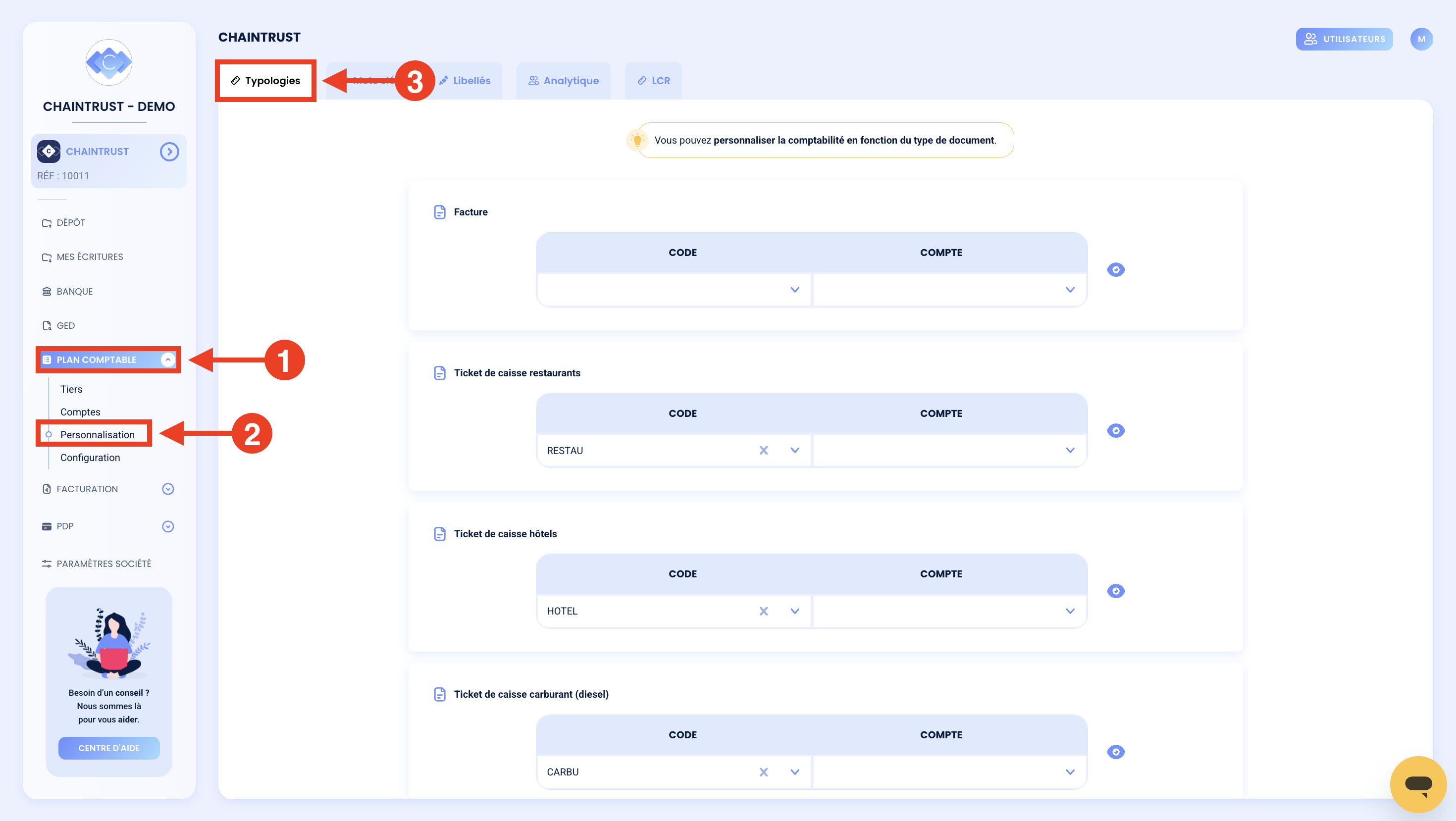Click the Chaintrust company badge icon
The height and width of the screenshot is (821, 1456).
[49, 152]
